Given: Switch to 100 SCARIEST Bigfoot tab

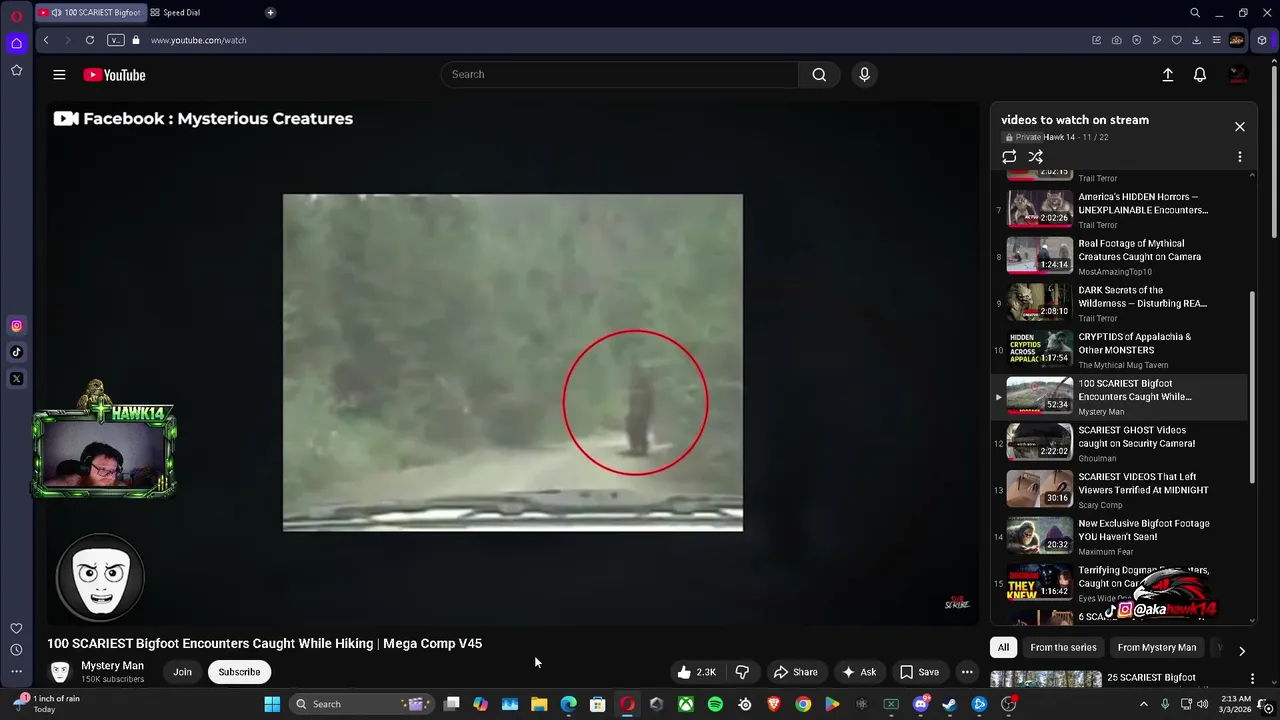Looking at the screenshot, I should click(x=89, y=12).
